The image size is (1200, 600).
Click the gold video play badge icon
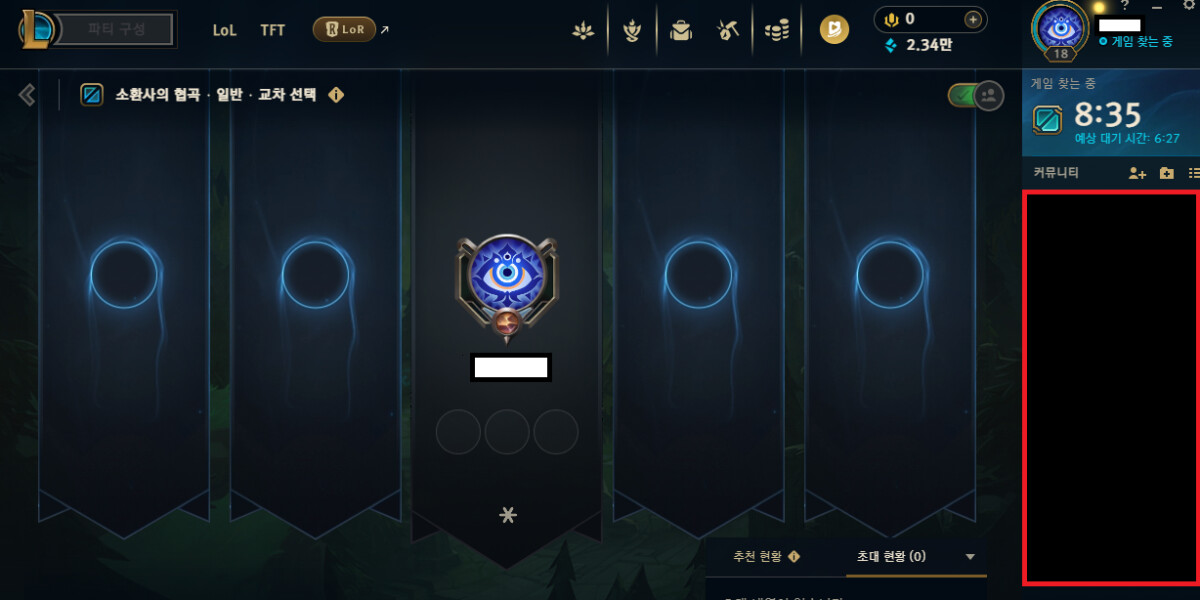[834, 29]
